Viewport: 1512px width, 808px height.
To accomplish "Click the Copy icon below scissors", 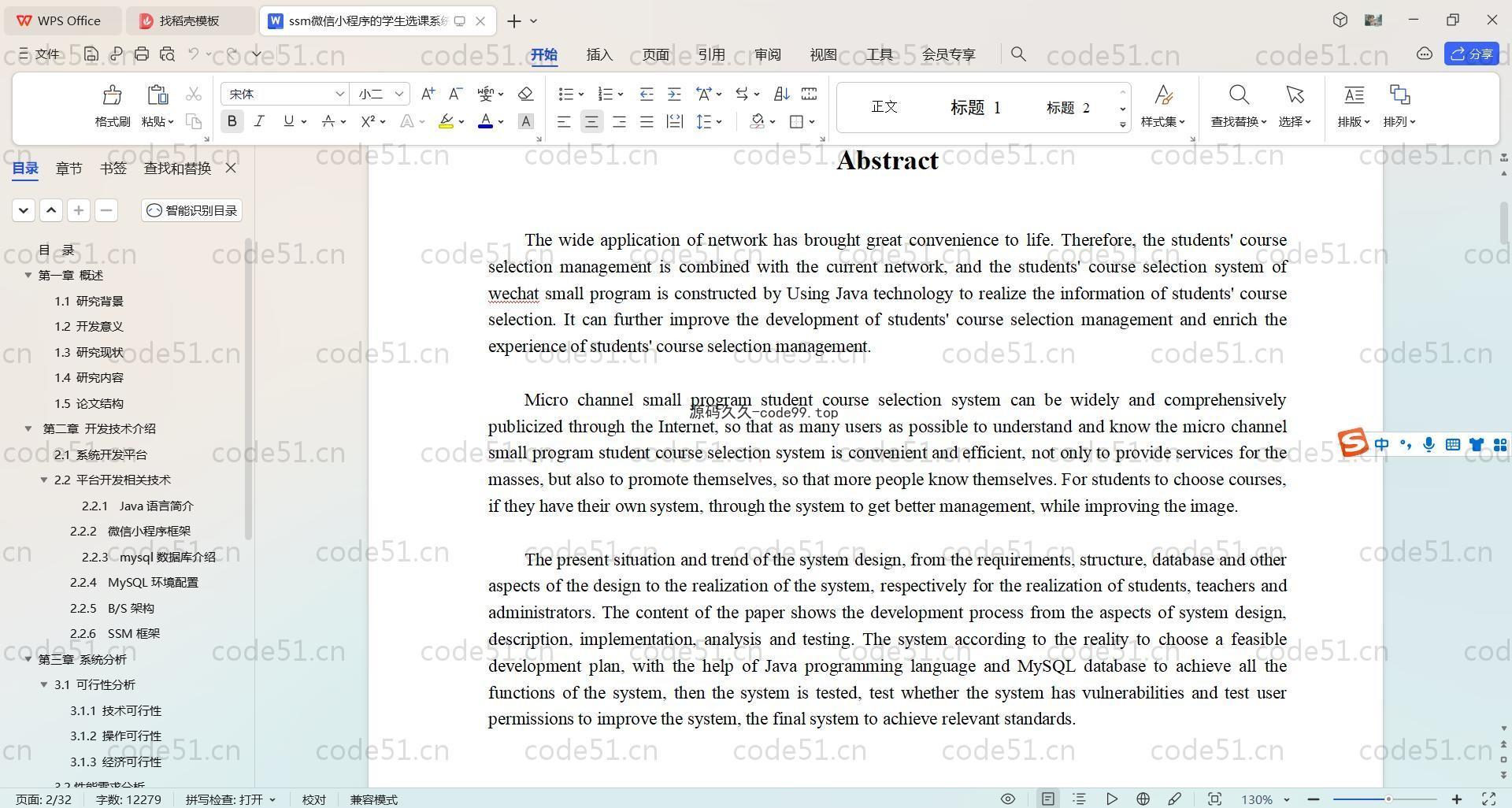I will [x=194, y=121].
